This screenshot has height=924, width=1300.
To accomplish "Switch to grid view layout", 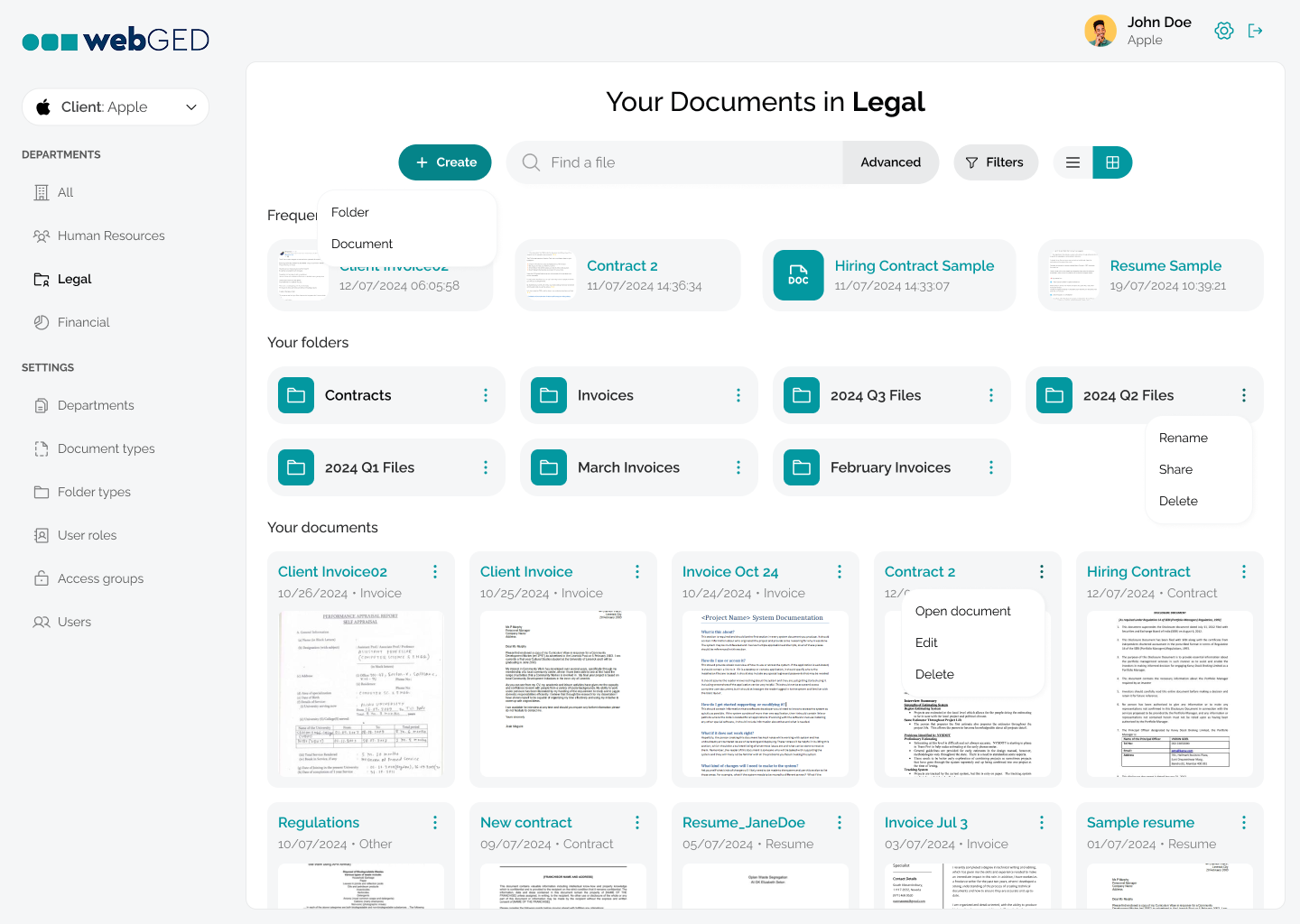I will (1112, 162).
